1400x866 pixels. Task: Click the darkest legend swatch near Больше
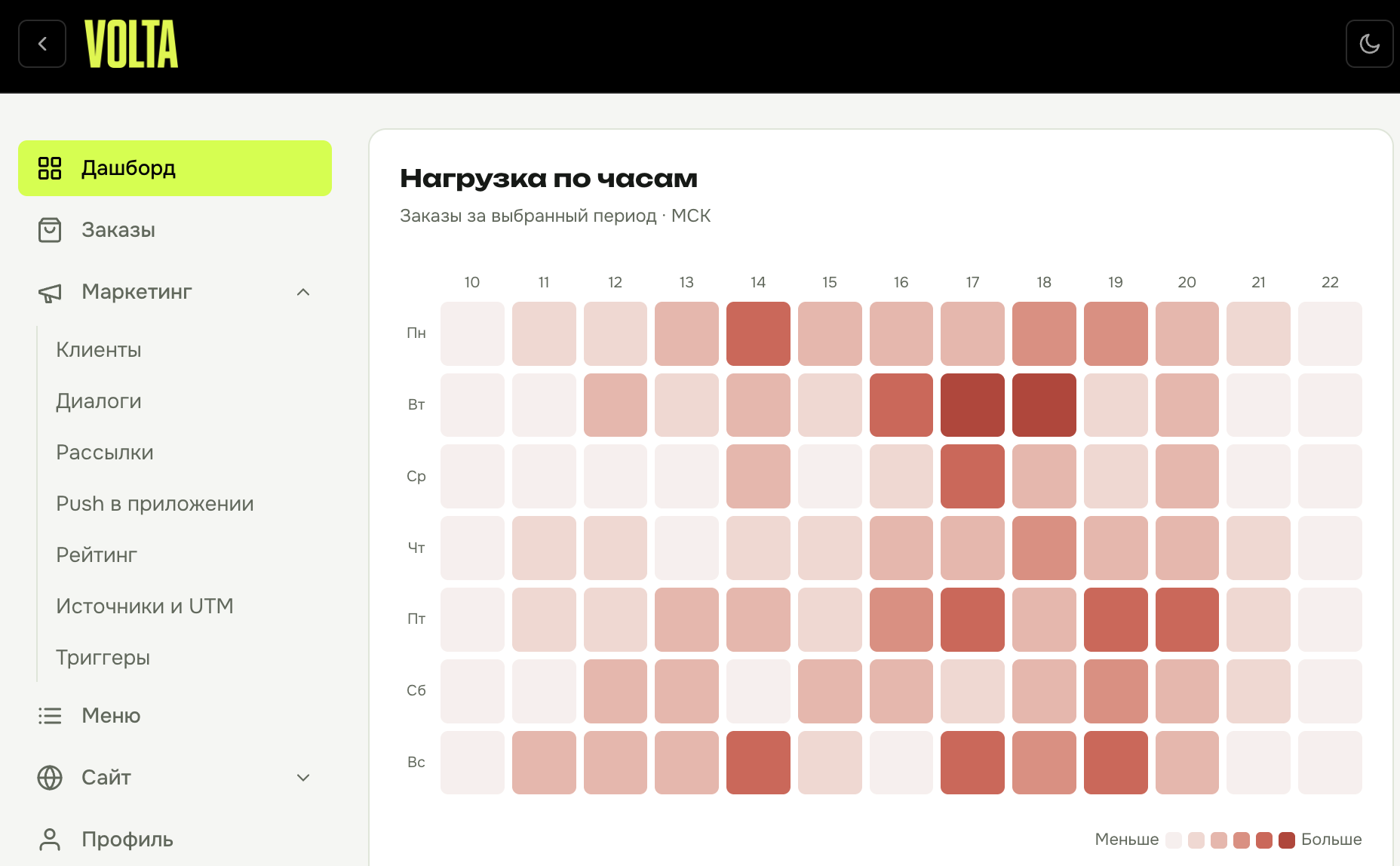click(x=1287, y=840)
